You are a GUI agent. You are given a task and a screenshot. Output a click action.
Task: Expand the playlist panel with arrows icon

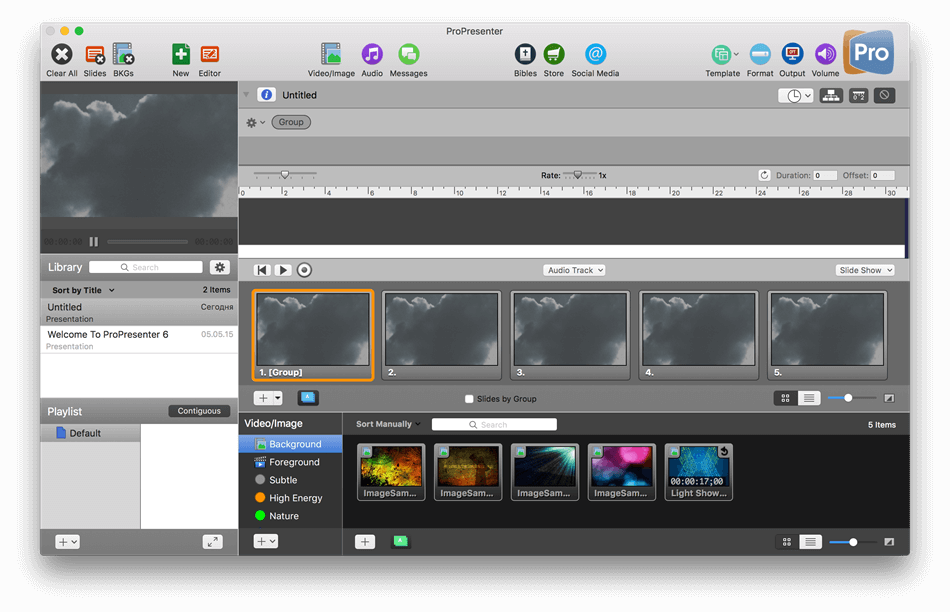(x=213, y=542)
